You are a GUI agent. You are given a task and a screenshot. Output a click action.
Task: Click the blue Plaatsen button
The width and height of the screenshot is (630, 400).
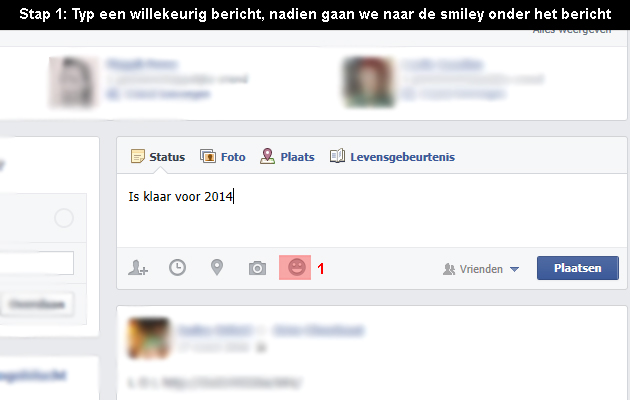pos(578,268)
